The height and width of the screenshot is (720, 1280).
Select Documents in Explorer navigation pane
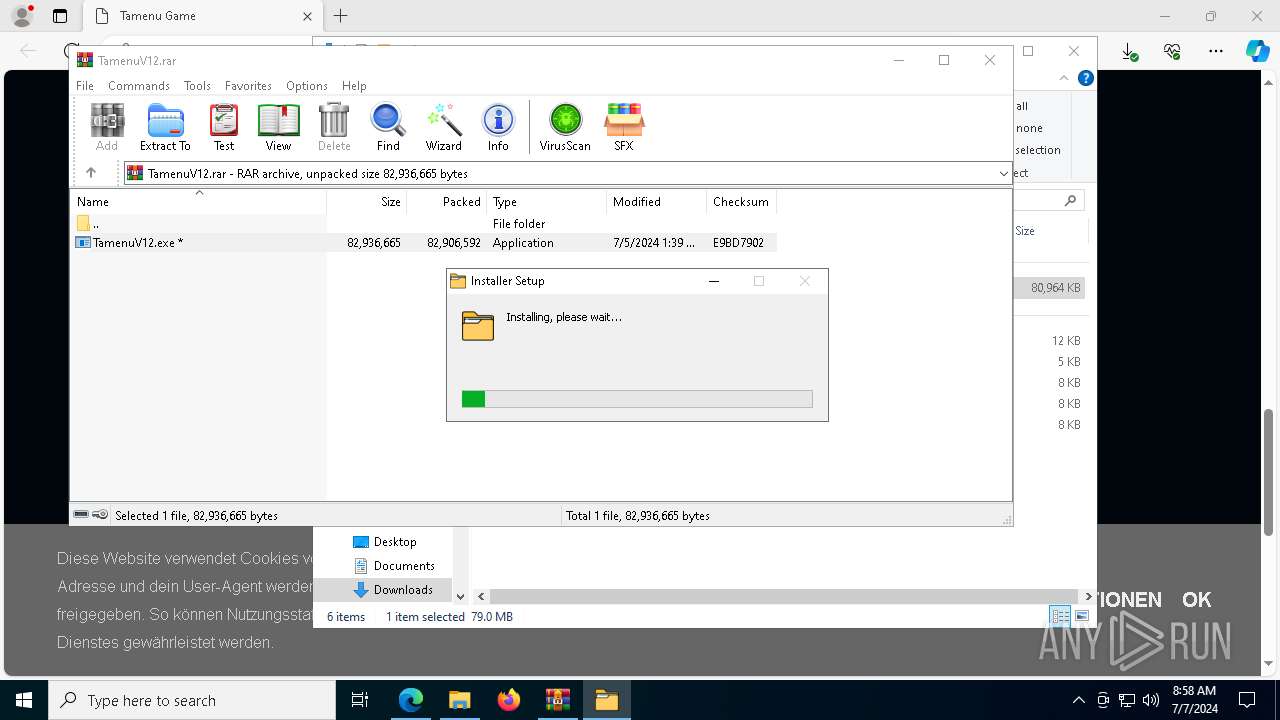[393, 566]
